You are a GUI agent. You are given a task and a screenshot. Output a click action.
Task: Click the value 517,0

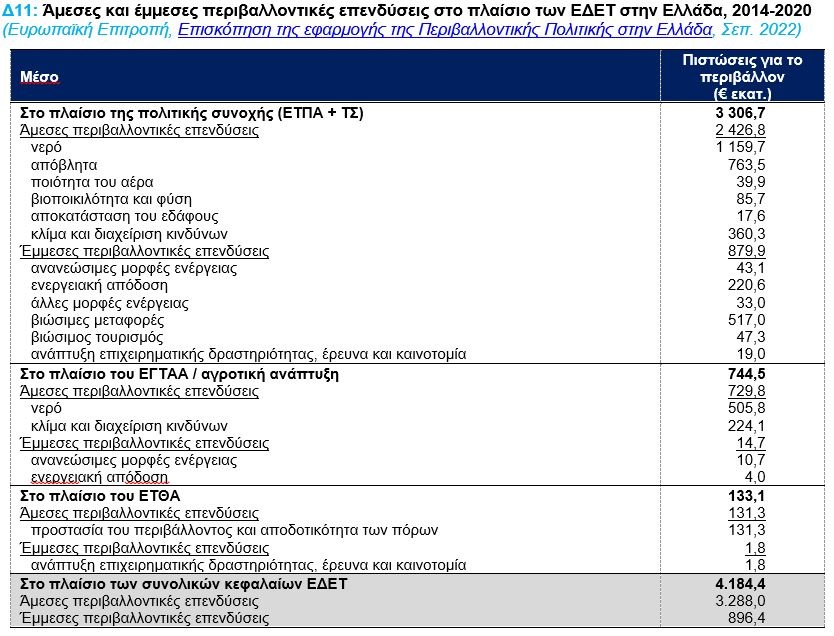click(x=747, y=320)
